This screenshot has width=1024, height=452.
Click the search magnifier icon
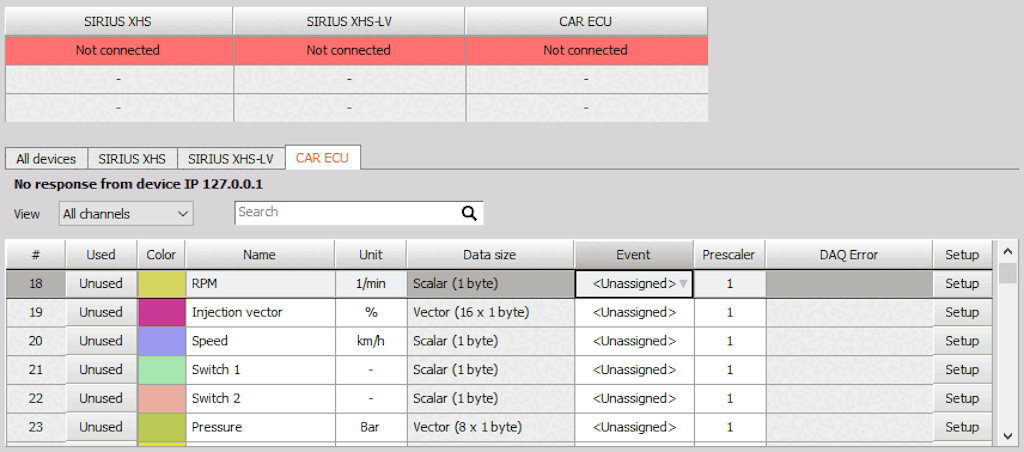(469, 213)
